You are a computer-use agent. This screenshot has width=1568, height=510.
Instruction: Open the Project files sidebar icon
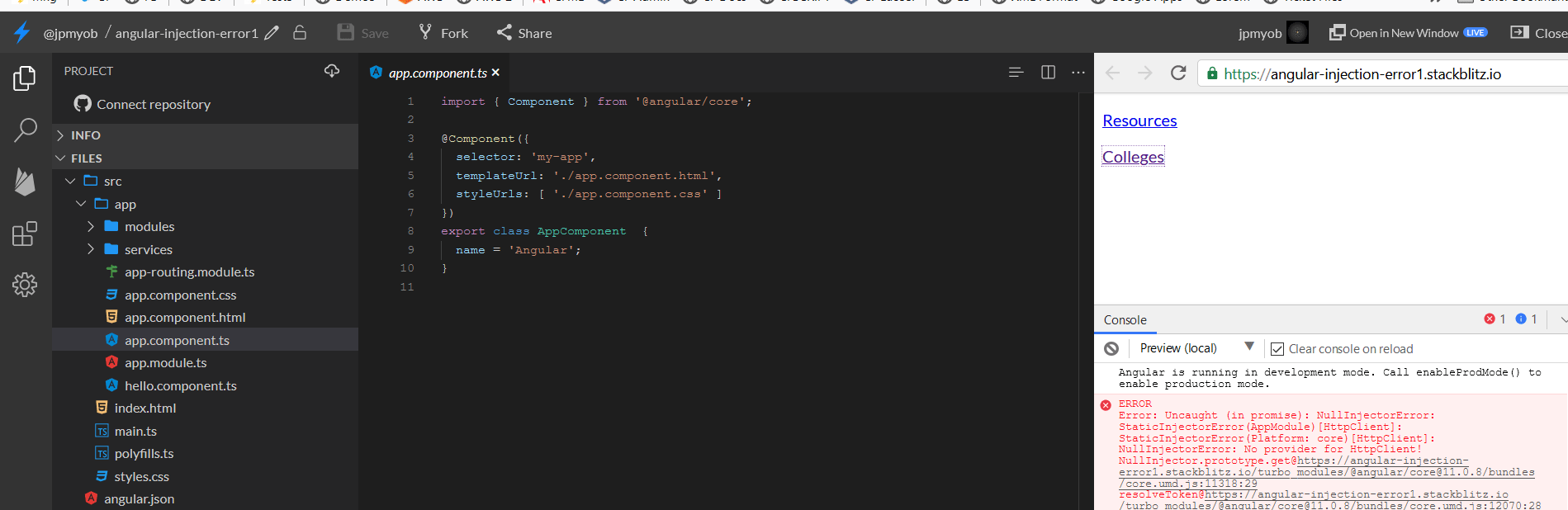coord(25,78)
